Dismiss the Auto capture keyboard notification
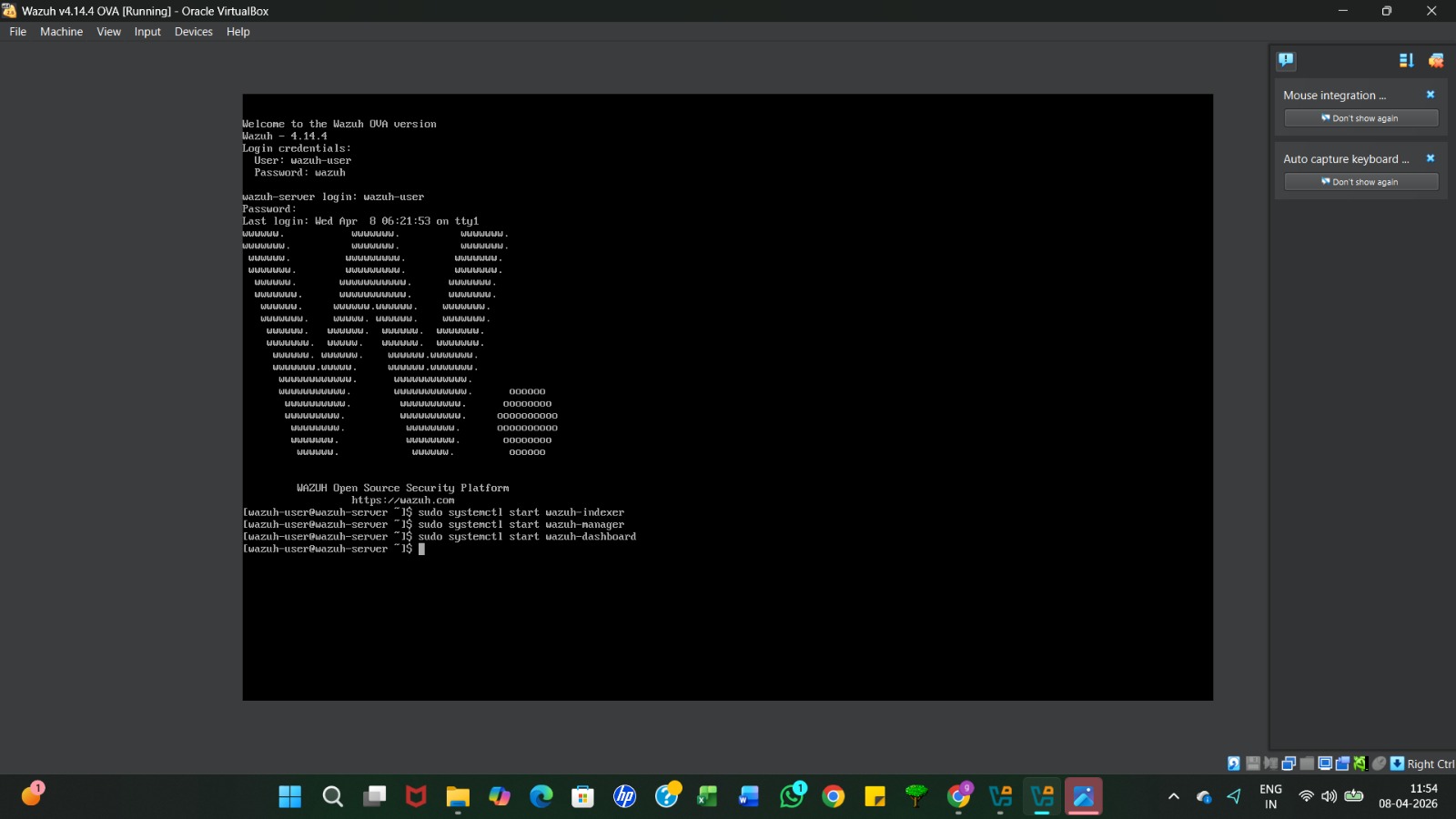This screenshot has height=819, width=1456. tap(1431, 158)
